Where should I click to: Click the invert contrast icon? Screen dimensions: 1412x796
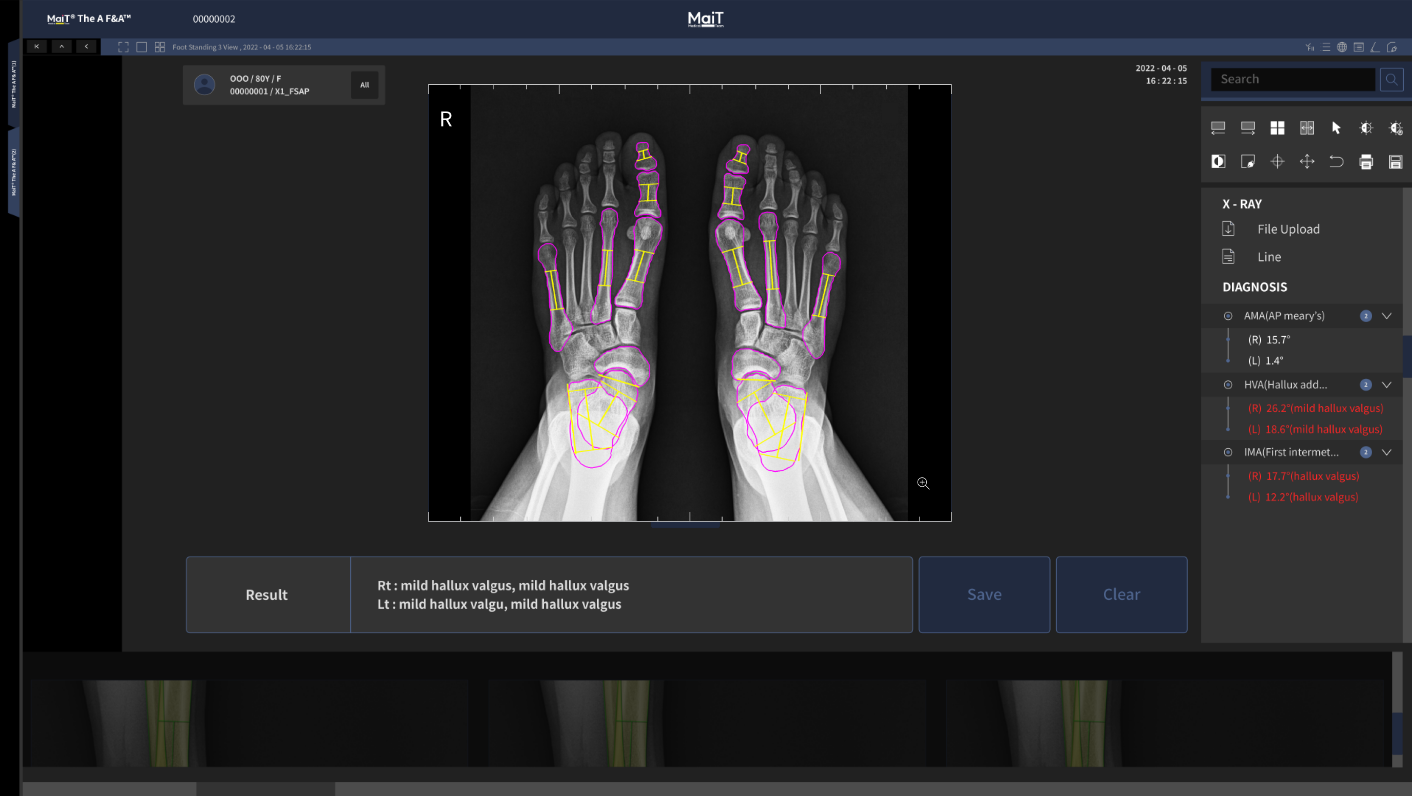tap(1218, 162)
